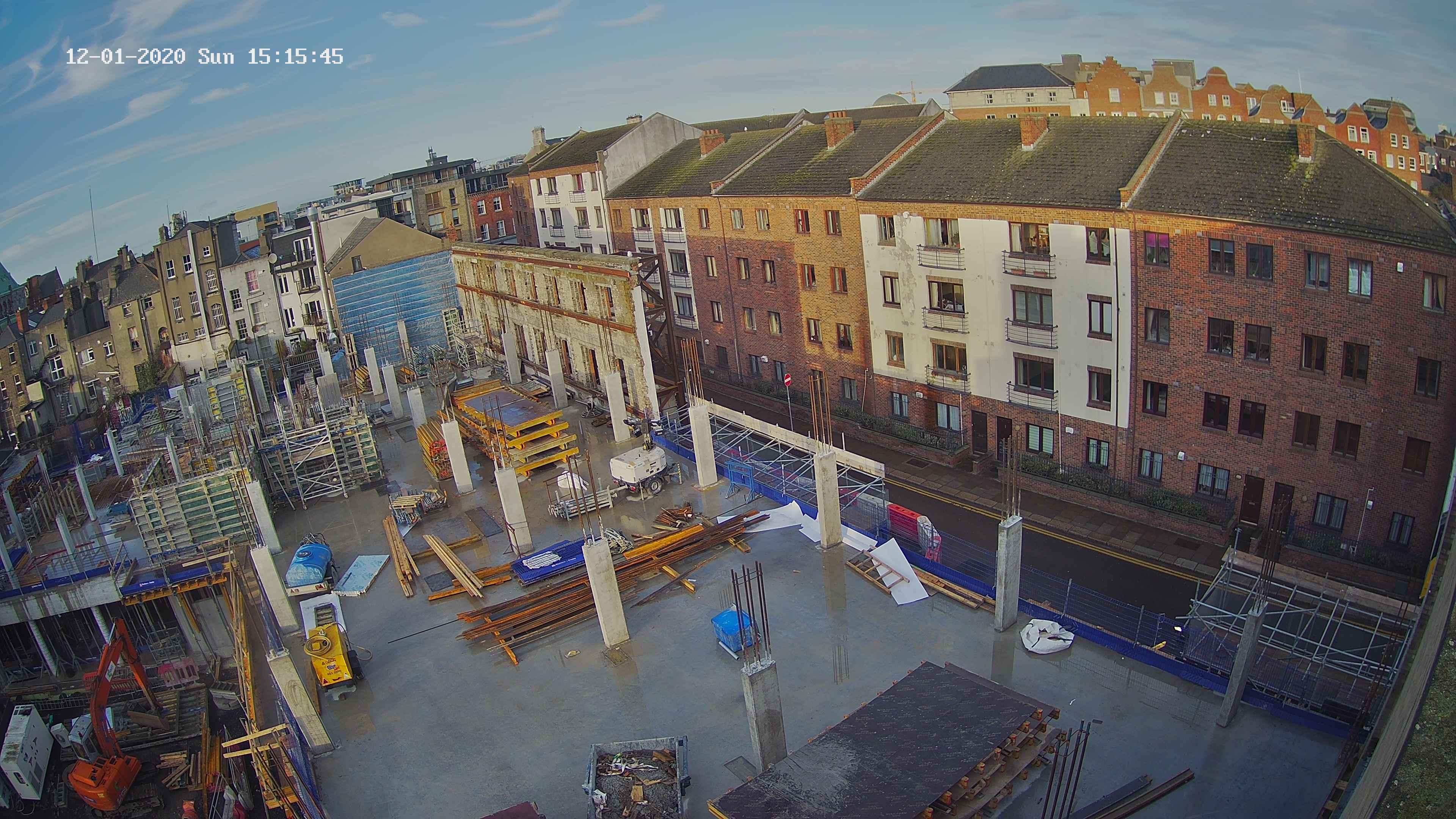This screenshot has width=1456, height=819.
Task: Click the date 12-01-2020 in overlay
Action: tap(126, 56)
